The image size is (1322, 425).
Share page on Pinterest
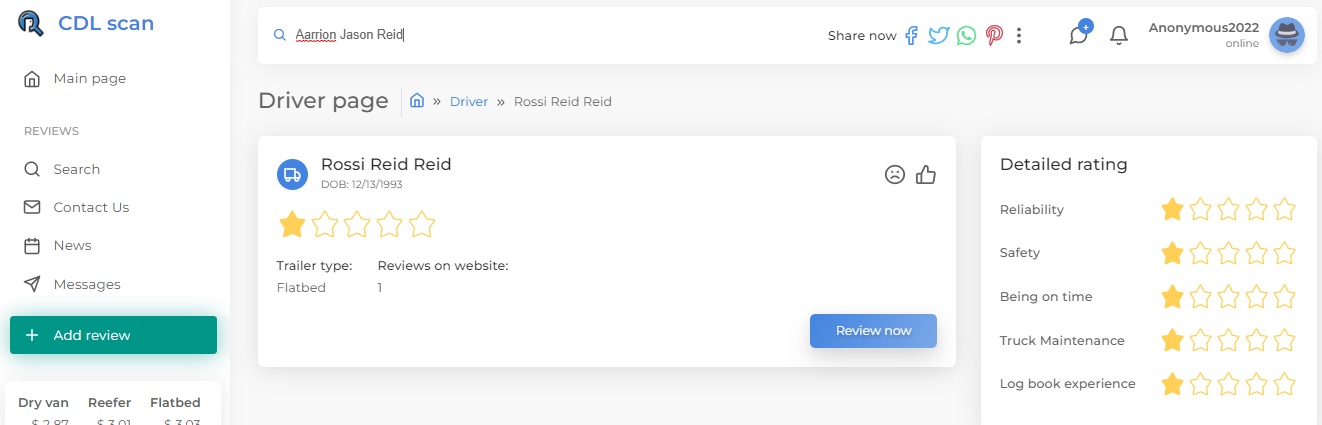click(x=993, y=36)
